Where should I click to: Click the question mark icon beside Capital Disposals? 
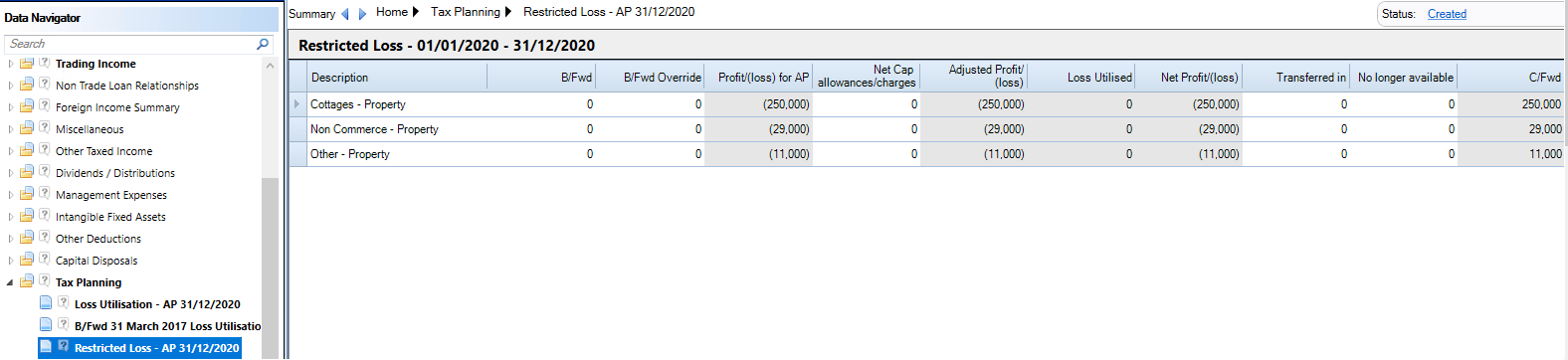click(x=44, y=260)
